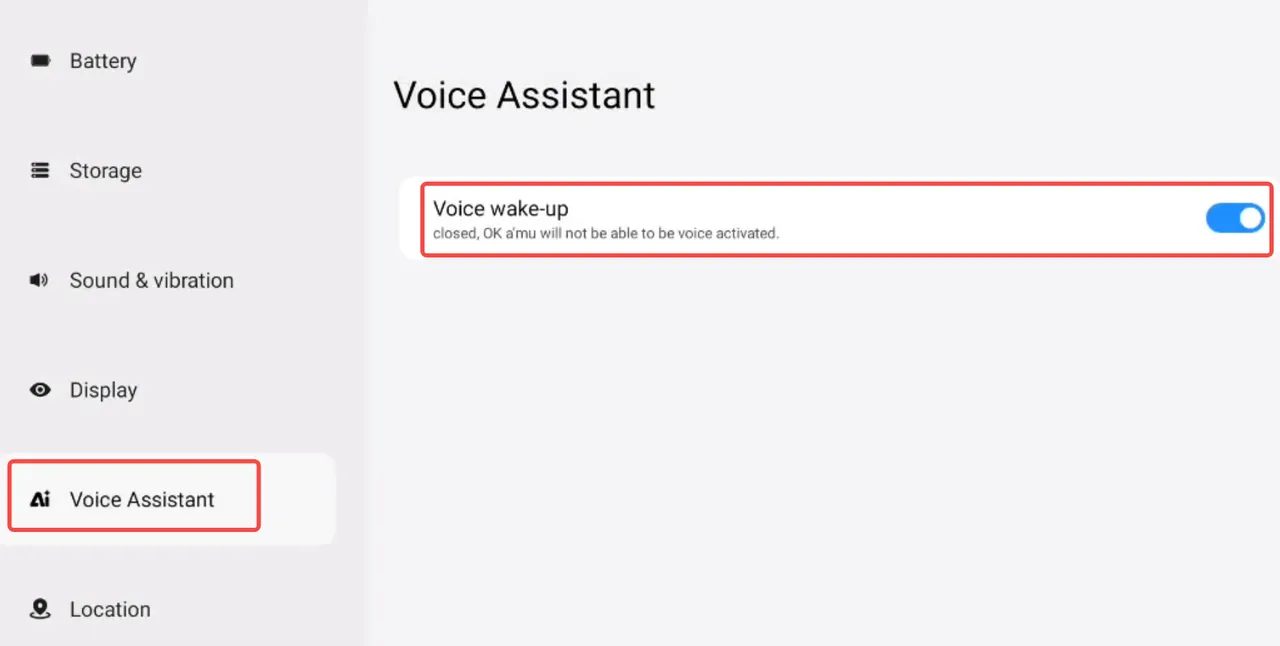Click the white knob of the wake-up switch
Image resolution: width=1280 pixels, height=646 pixels.
(x=1250, y=218)
